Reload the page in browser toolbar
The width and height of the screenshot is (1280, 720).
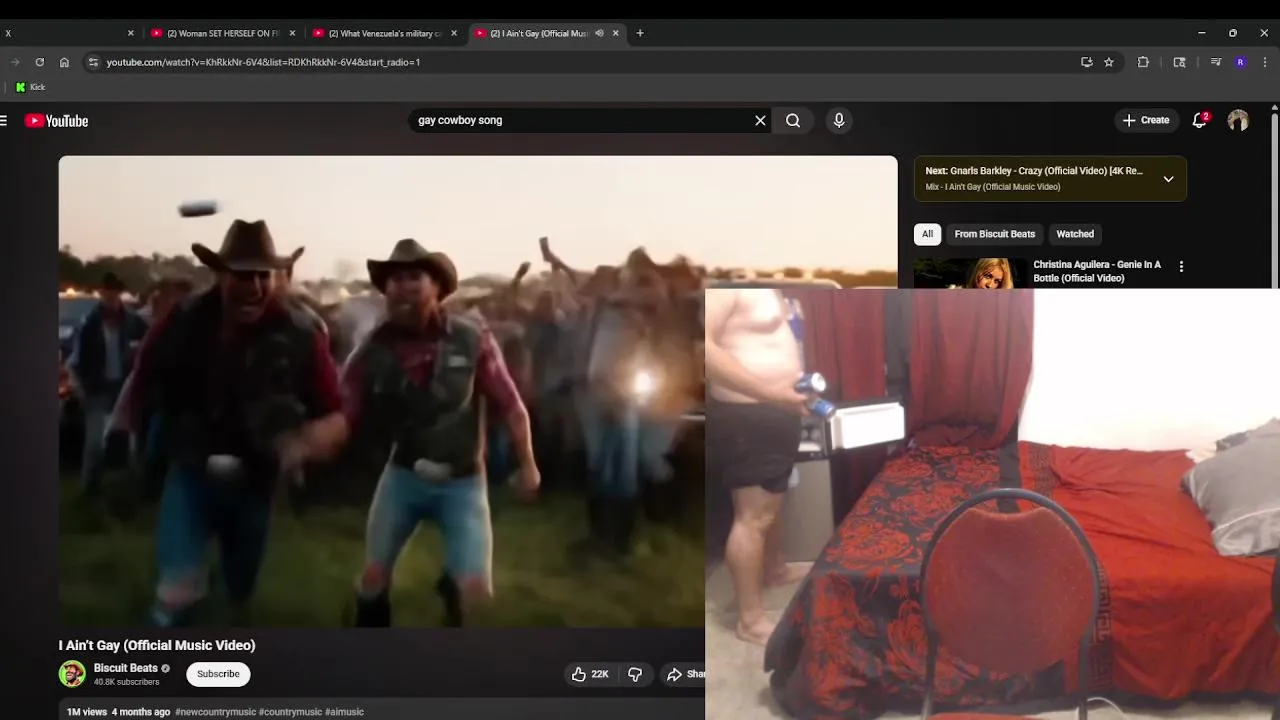[39, 62]
